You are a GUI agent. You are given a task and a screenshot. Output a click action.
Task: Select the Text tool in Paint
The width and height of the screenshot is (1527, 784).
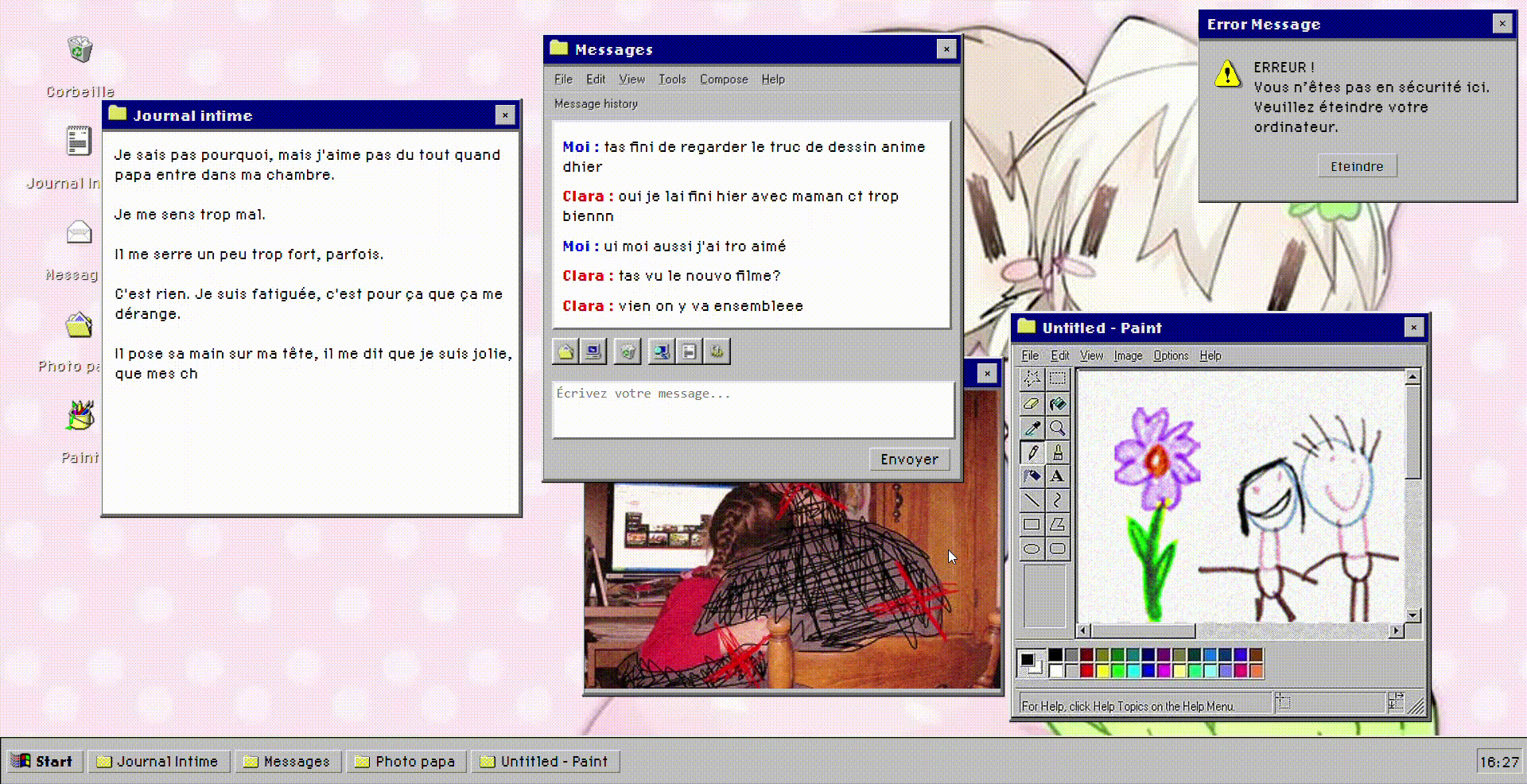coord(1058,475)
